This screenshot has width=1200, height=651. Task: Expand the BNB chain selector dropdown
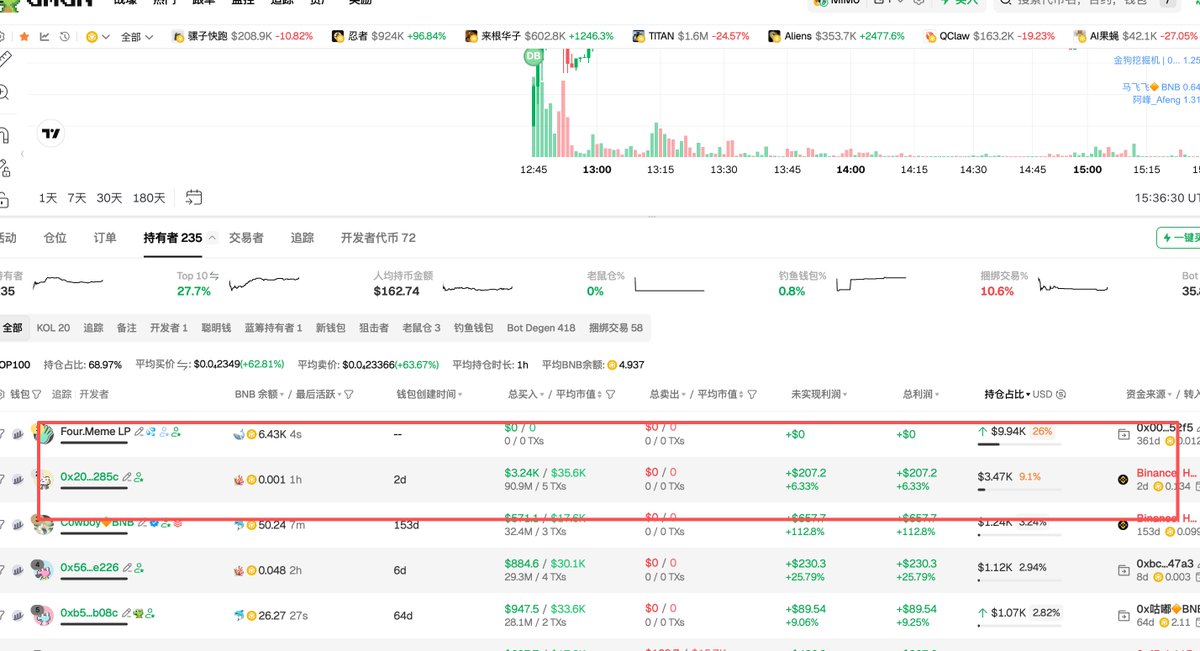98,36
